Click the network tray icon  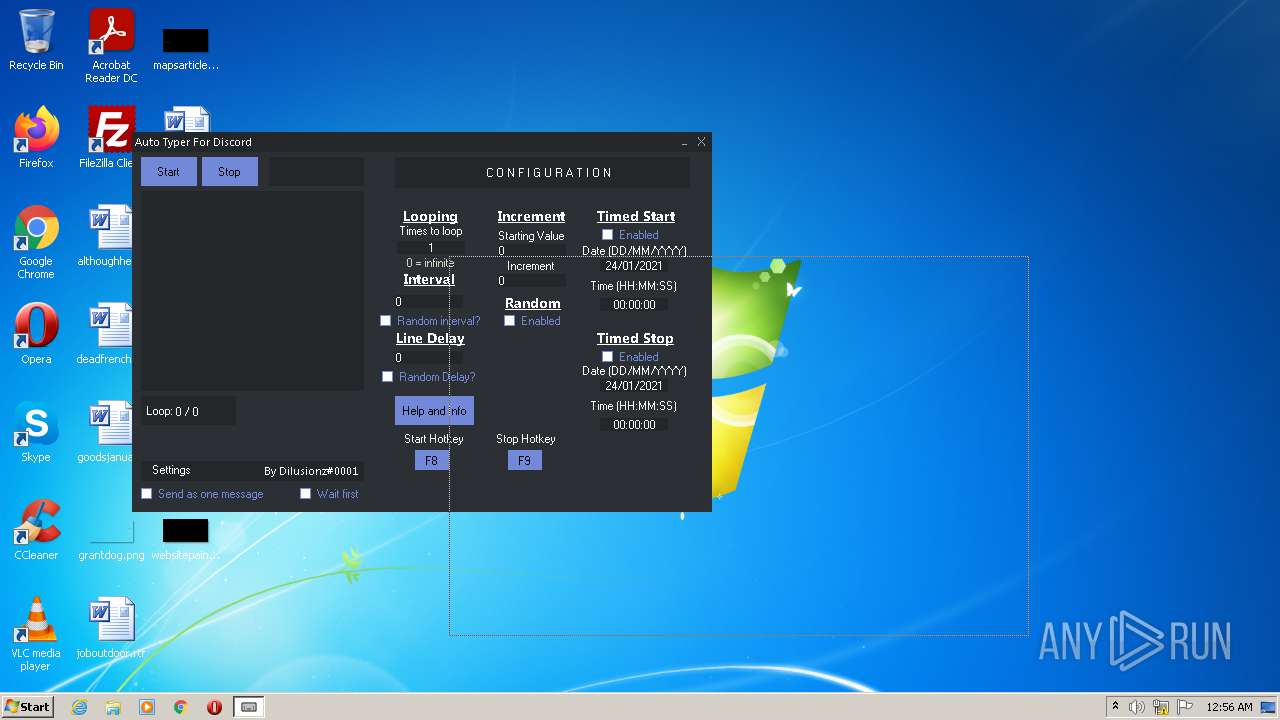point(1161,707)
